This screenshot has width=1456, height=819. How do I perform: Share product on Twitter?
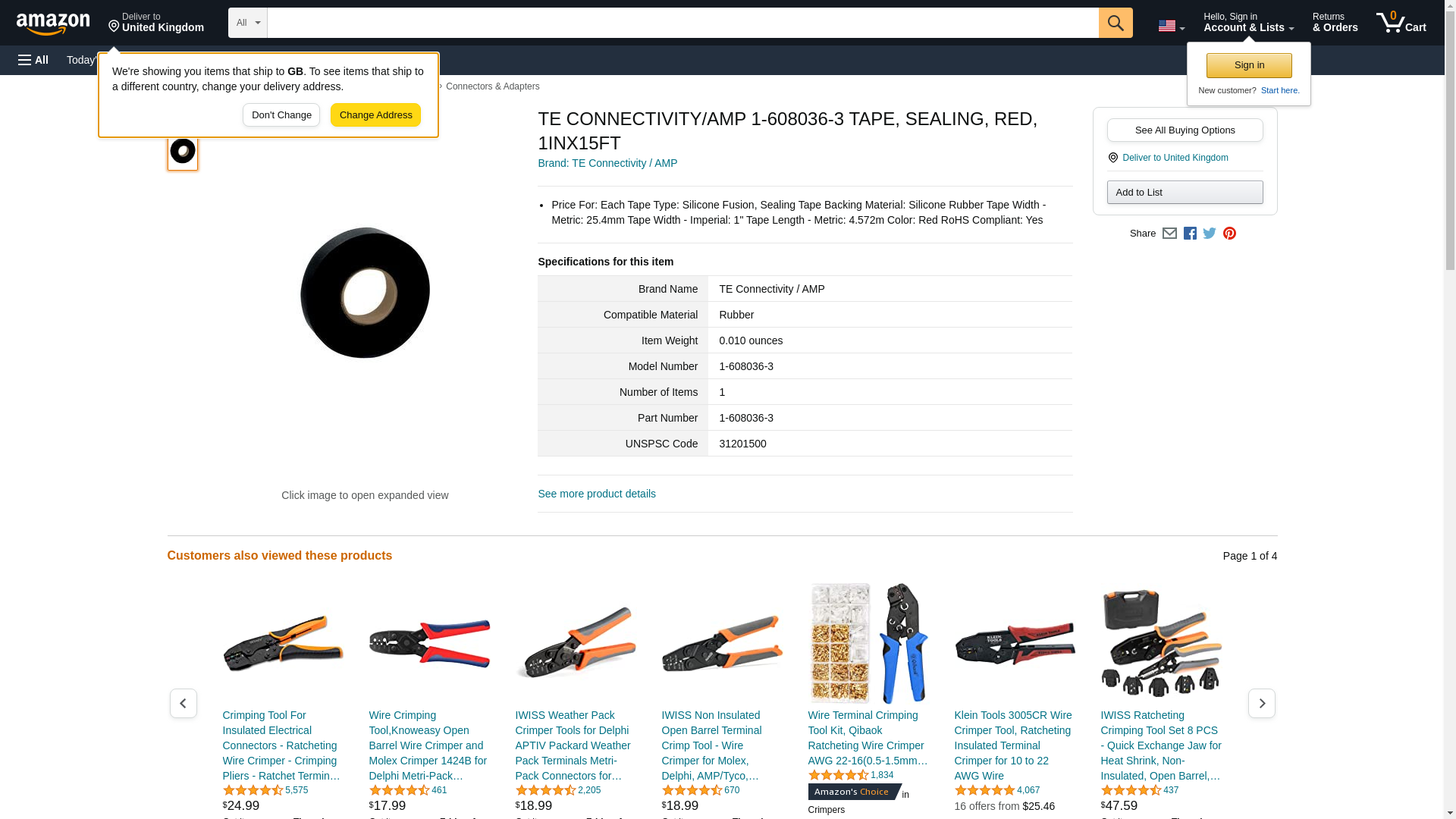coord(1209,234)
